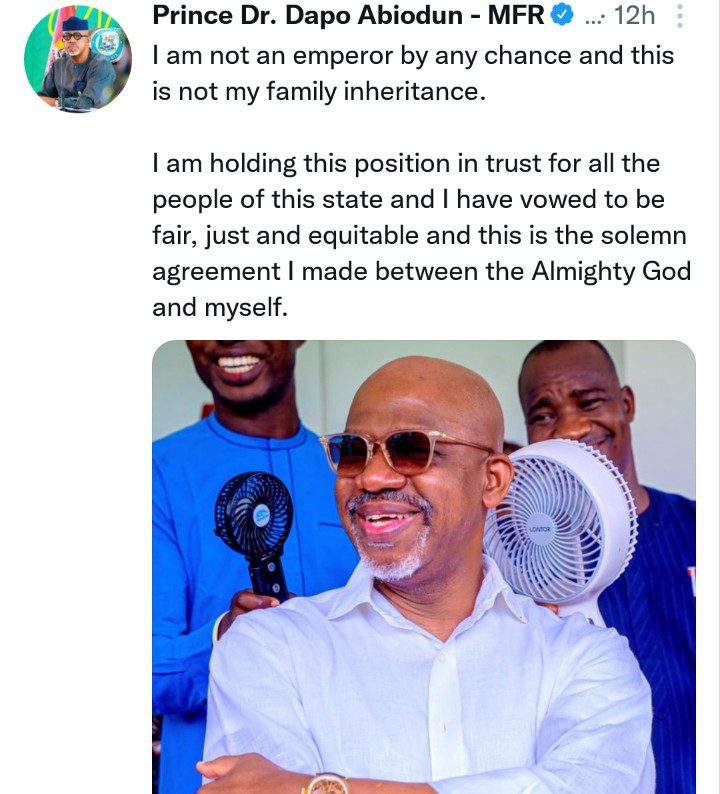The height and width of the screenshot is (794, 720).
Task: Click the closing line 'and myself.'
Action: [x=220, y=307]
